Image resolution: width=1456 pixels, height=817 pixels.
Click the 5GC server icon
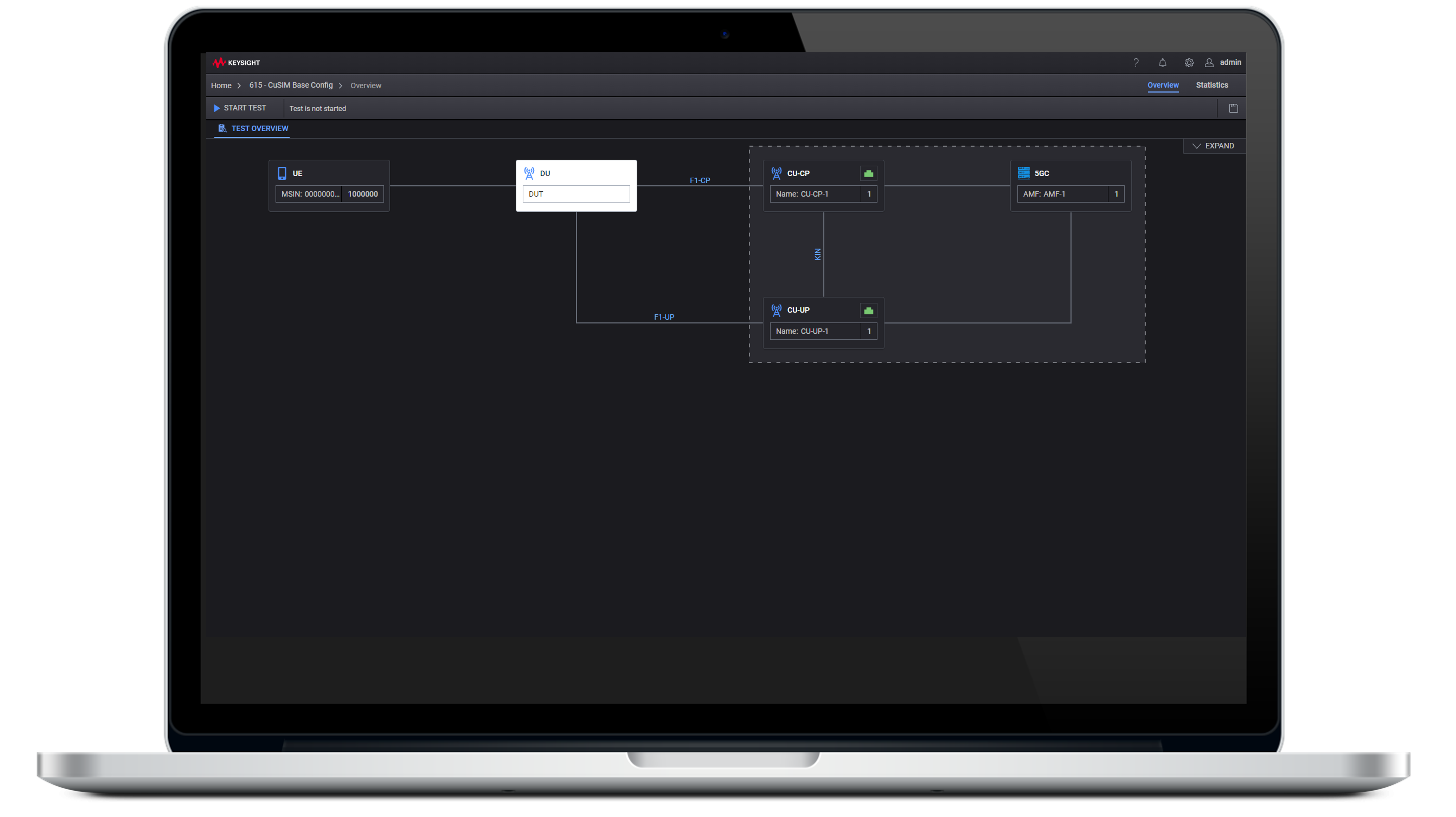tap(1024, 173)
